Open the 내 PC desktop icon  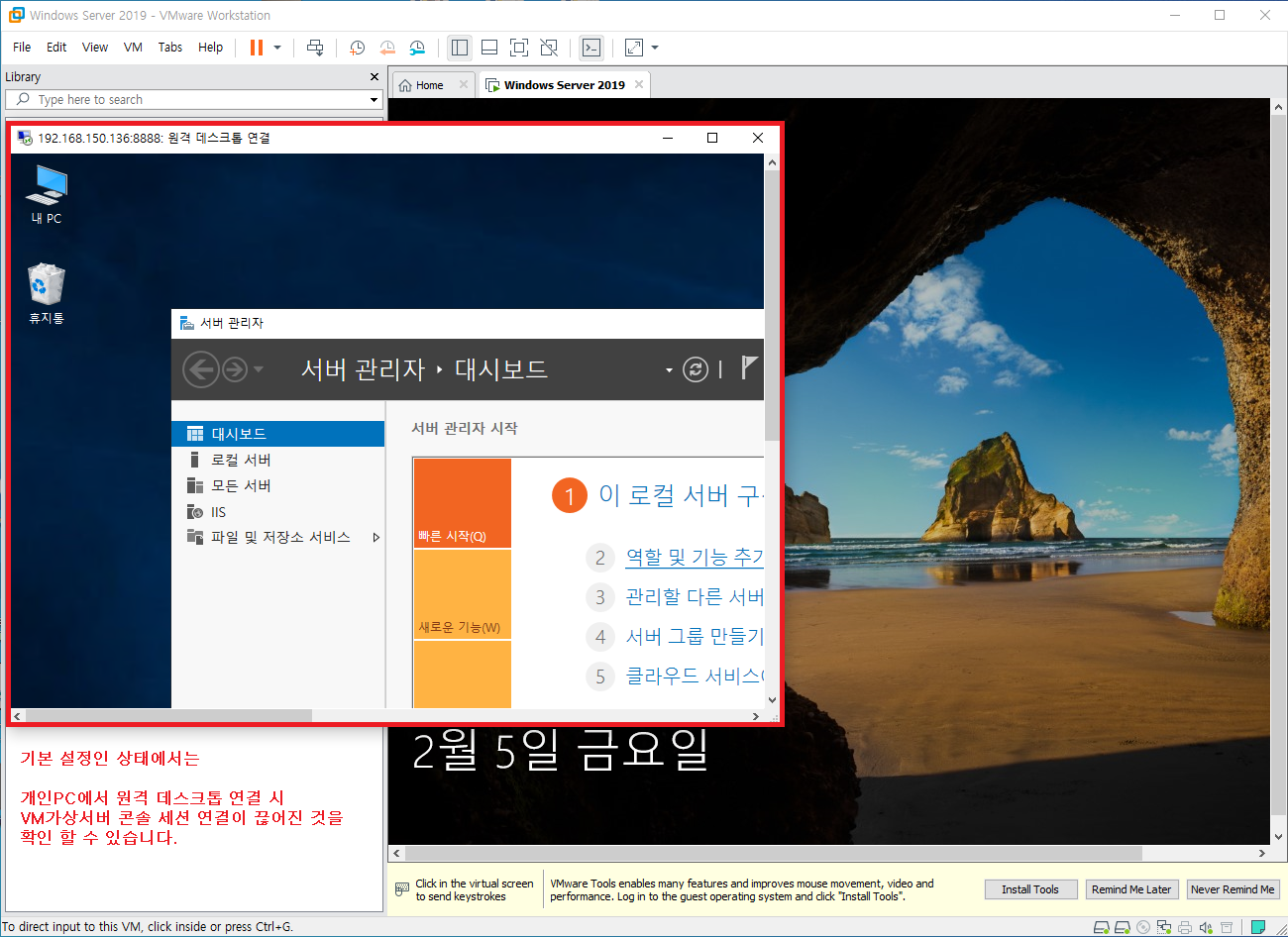47,194
